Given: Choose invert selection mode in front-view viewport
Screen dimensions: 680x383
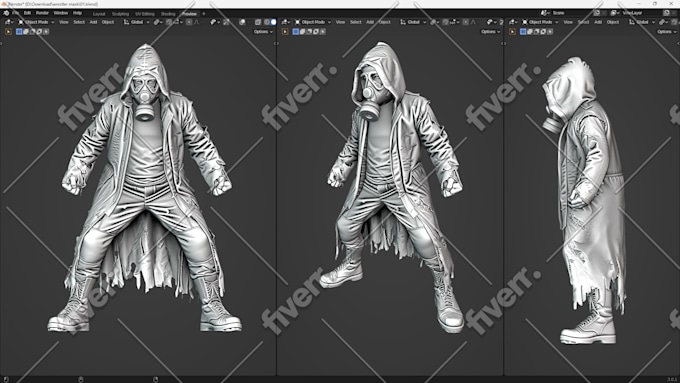Looking at the screenshot, I should 39,32.
